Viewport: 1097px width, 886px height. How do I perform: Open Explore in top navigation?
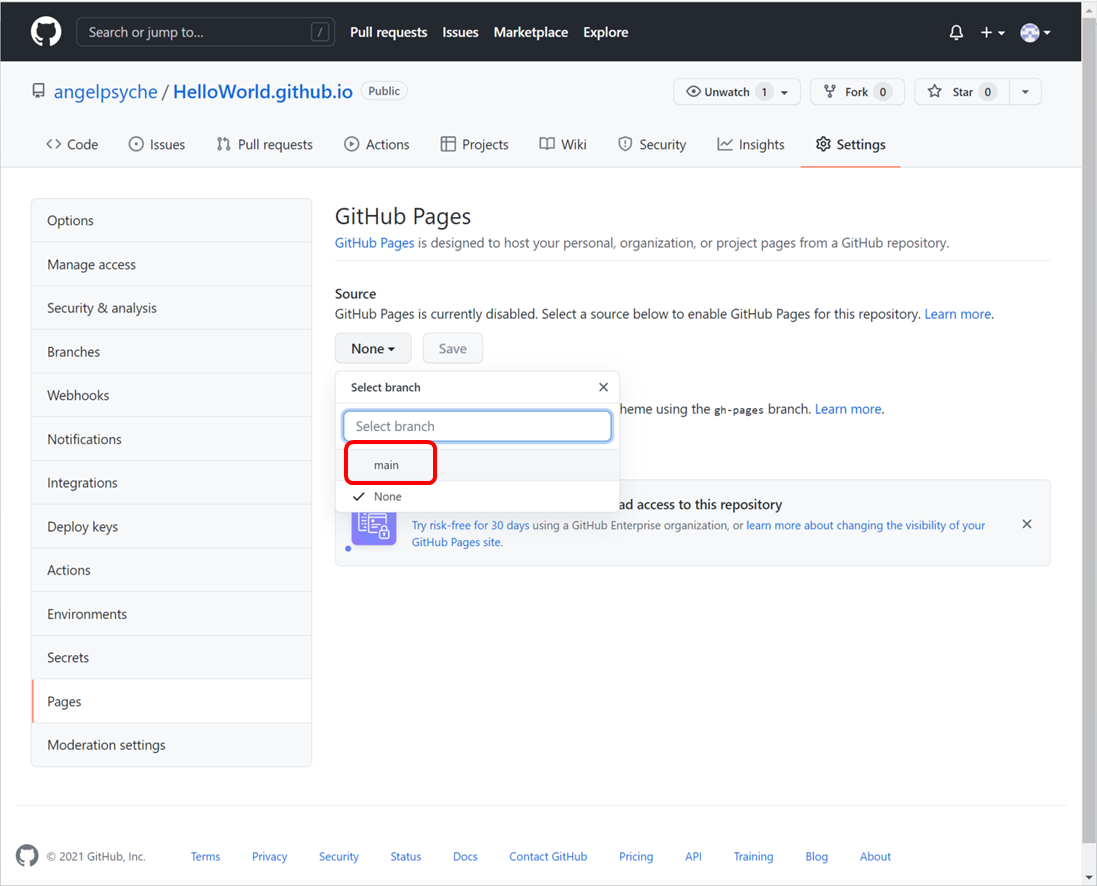tap(606, 32)
